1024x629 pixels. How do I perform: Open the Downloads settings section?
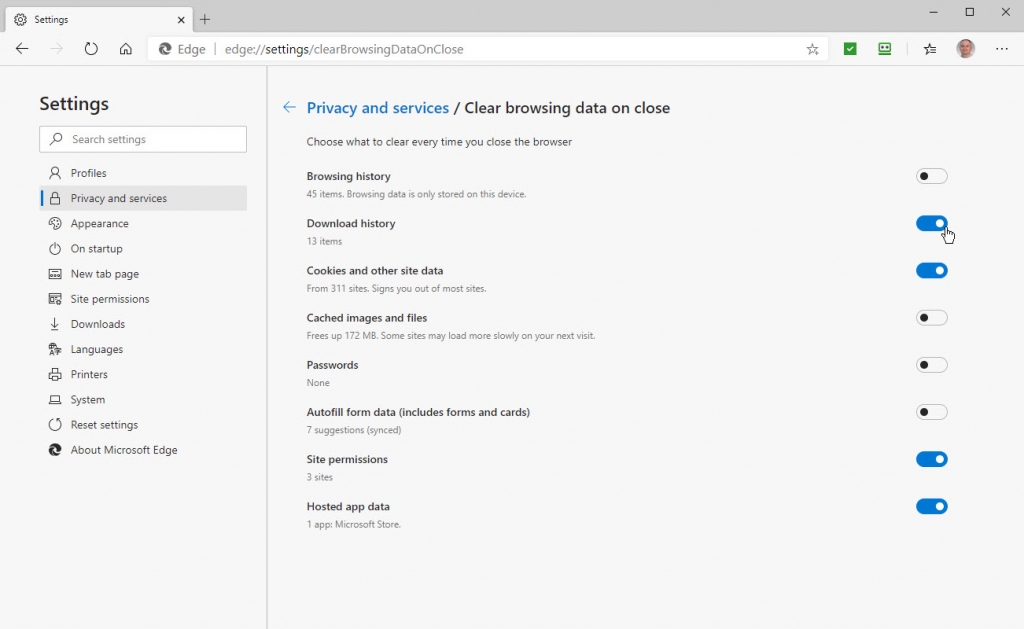(x=97, y=323)
